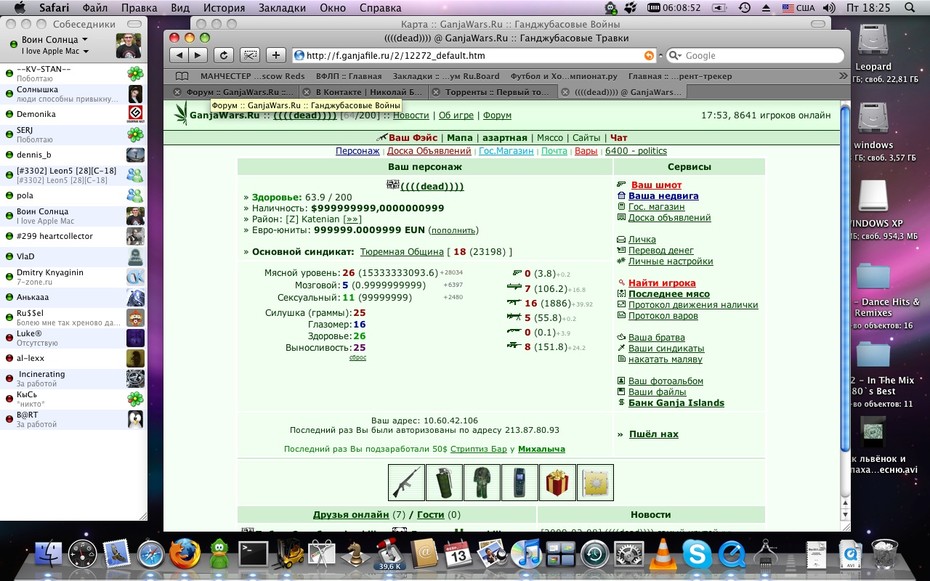Click the Новости link in page header
The width and height of the screenshot is (930, 581).
pyautogui.click(x=410, y=115)
